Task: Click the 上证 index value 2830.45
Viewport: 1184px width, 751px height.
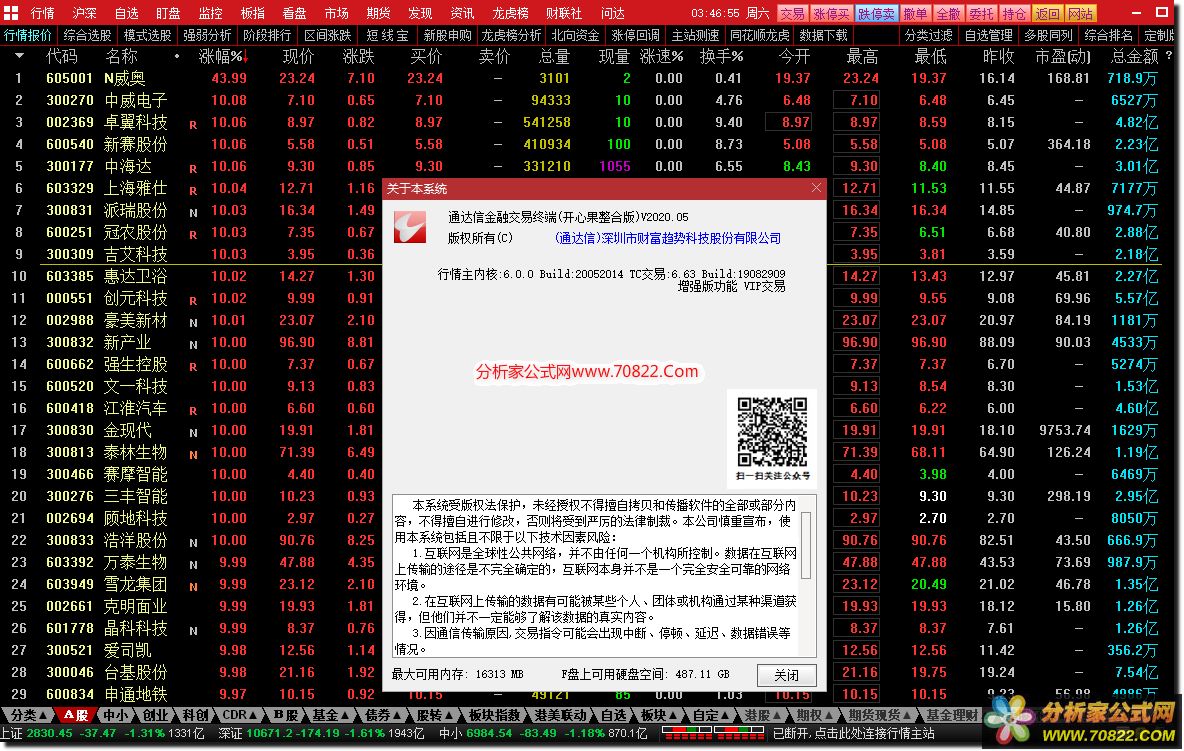Action: click(x=49, y=733)
